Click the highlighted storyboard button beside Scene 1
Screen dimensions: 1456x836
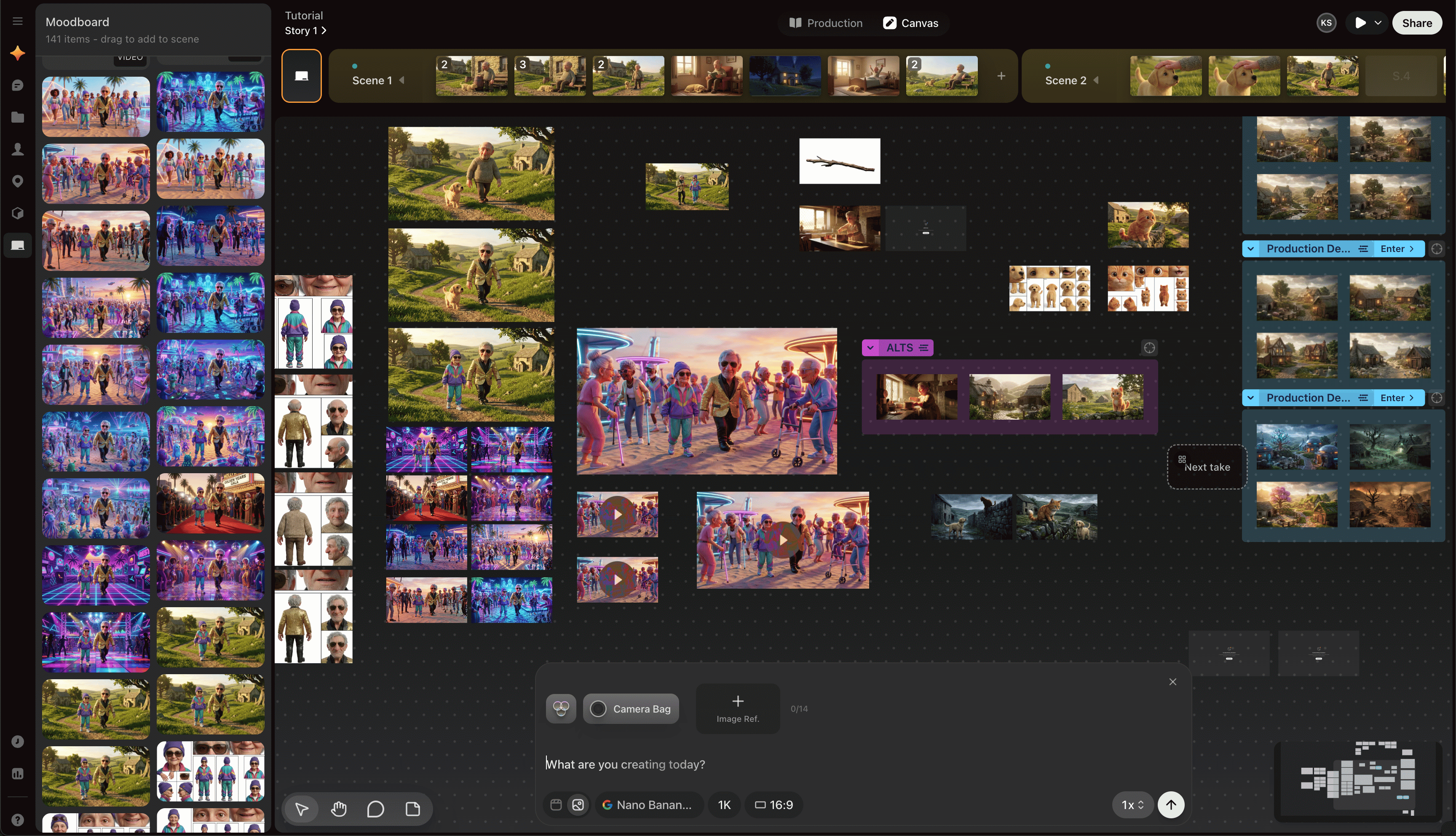[301, 76]
